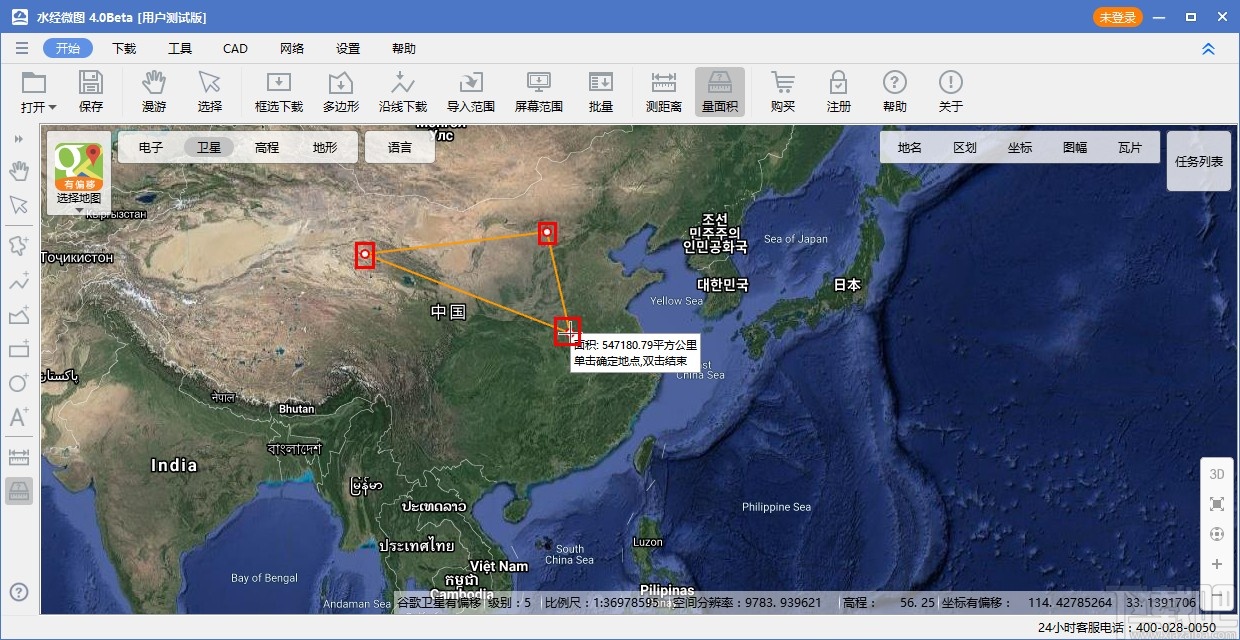Pick the sidebar draw-line tool

pyautogui.click(x=19, y=281)
